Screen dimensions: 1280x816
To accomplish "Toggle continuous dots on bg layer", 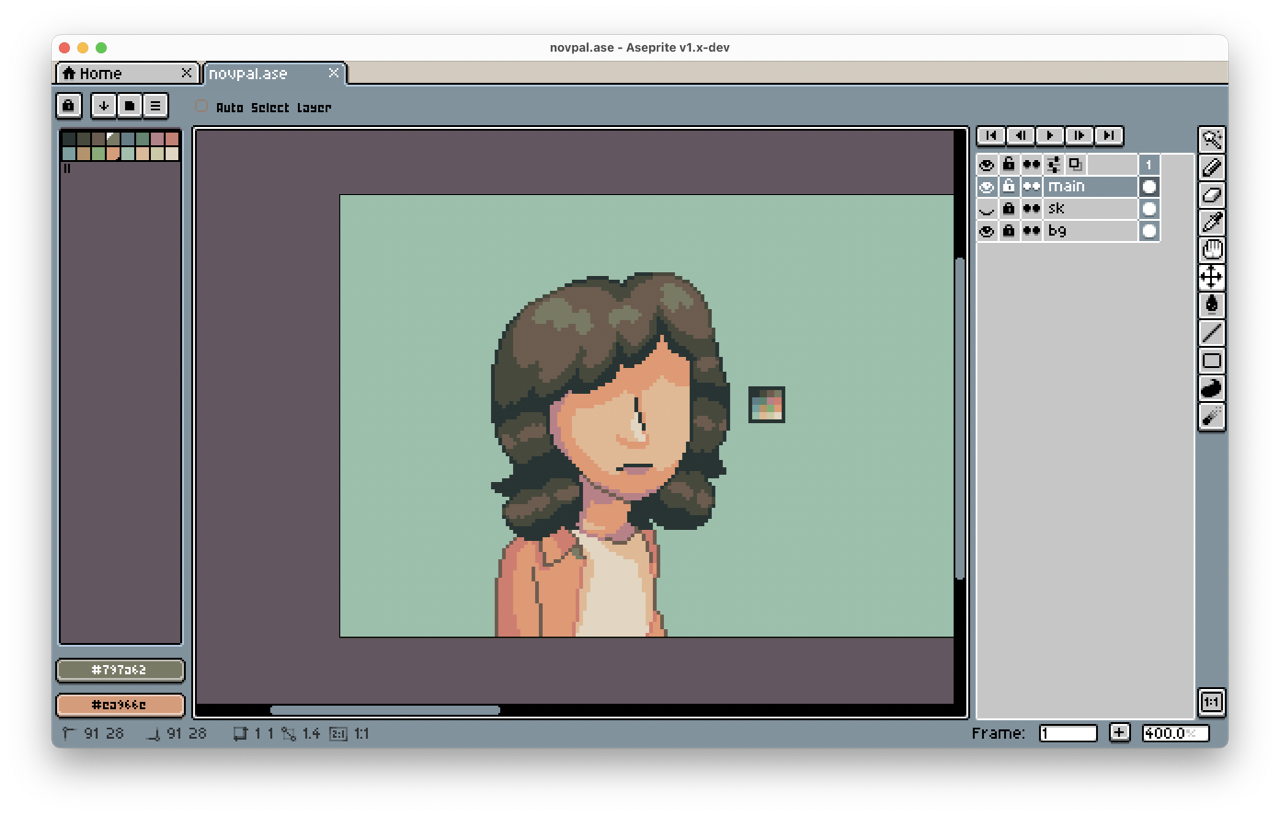I will [1031, 231].
